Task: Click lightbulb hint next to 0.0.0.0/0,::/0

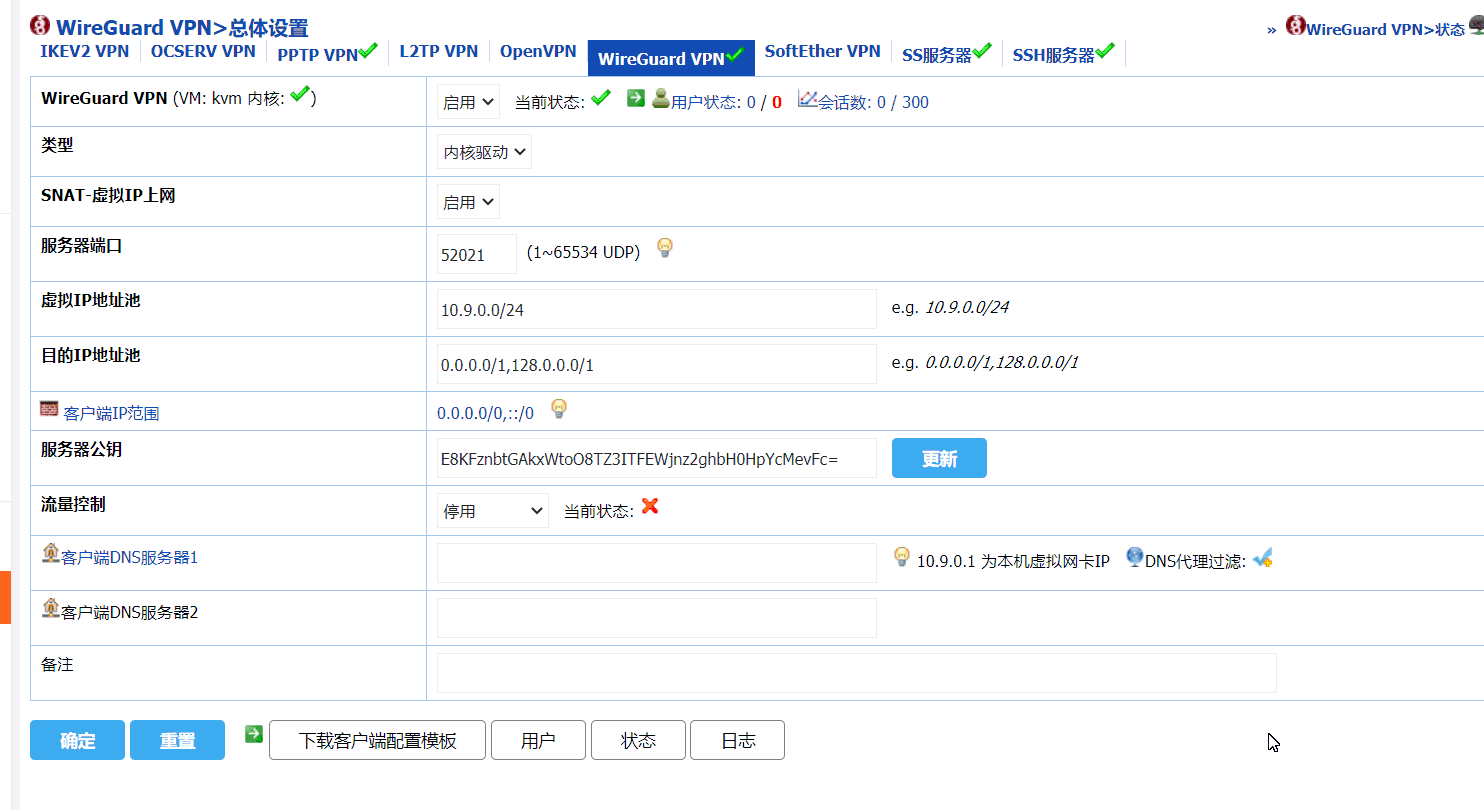Action: click(559, 409)
